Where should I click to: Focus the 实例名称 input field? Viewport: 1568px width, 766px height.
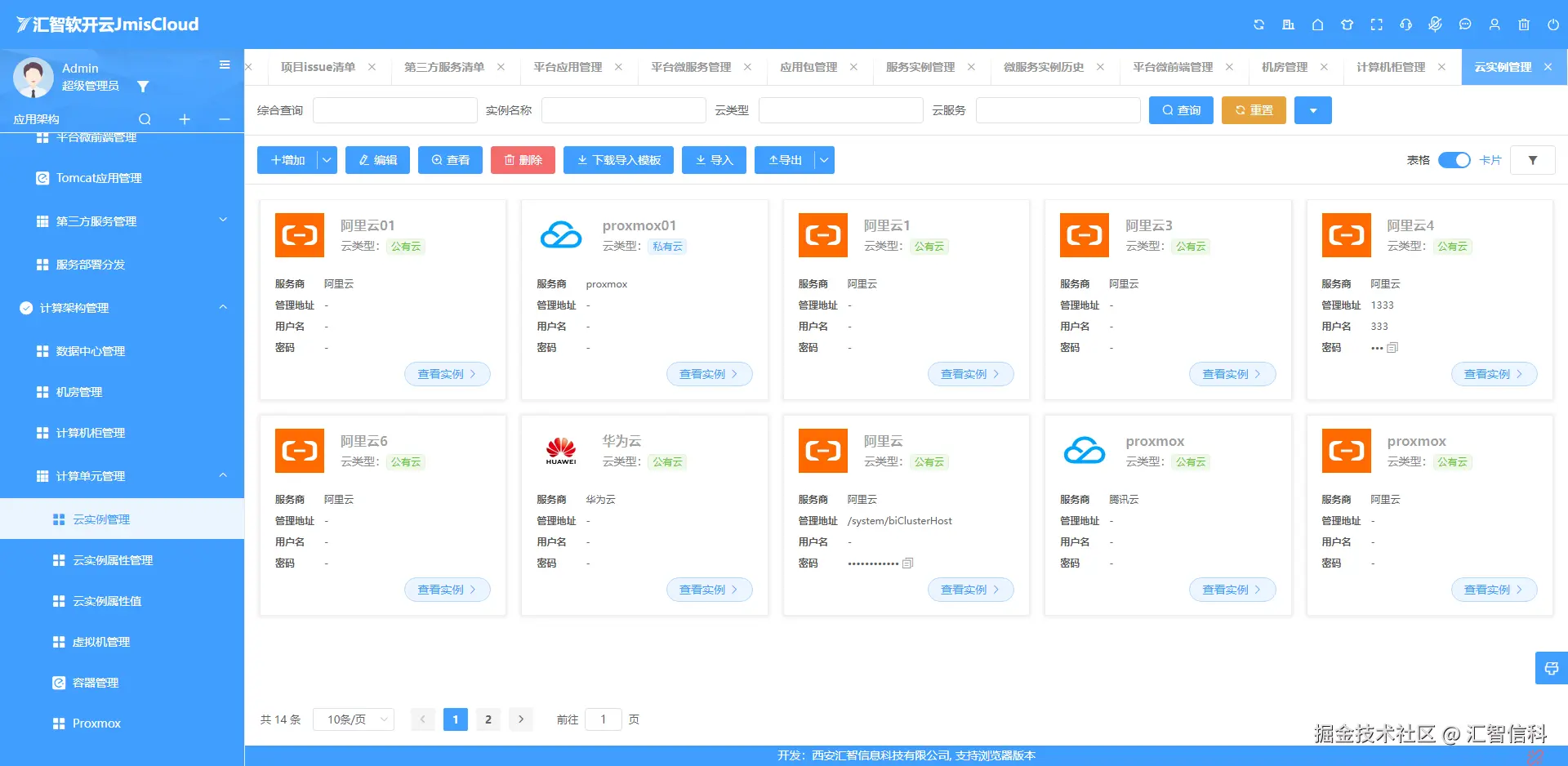coord(623,110)
